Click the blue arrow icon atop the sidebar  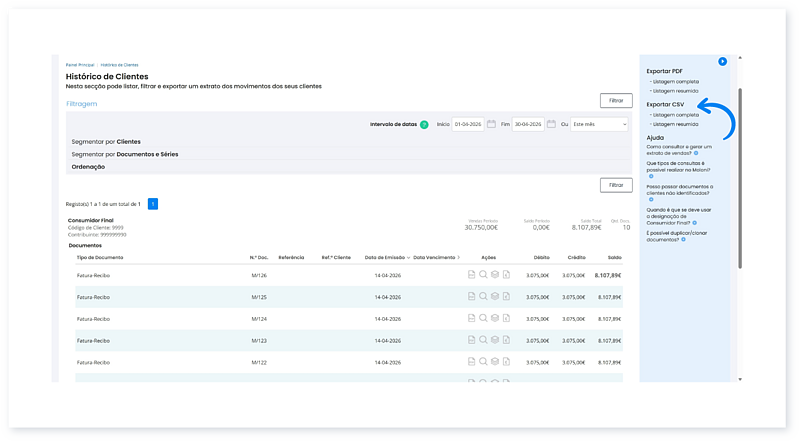[722, 61]
